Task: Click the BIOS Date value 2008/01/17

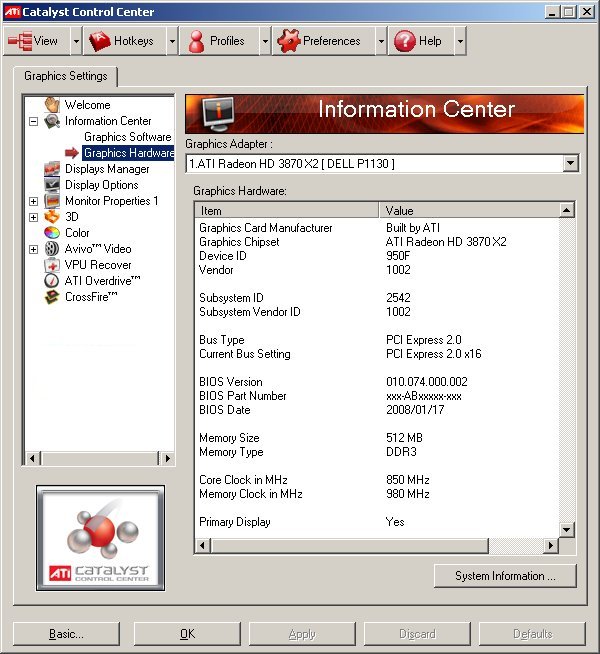Action: 415,410
